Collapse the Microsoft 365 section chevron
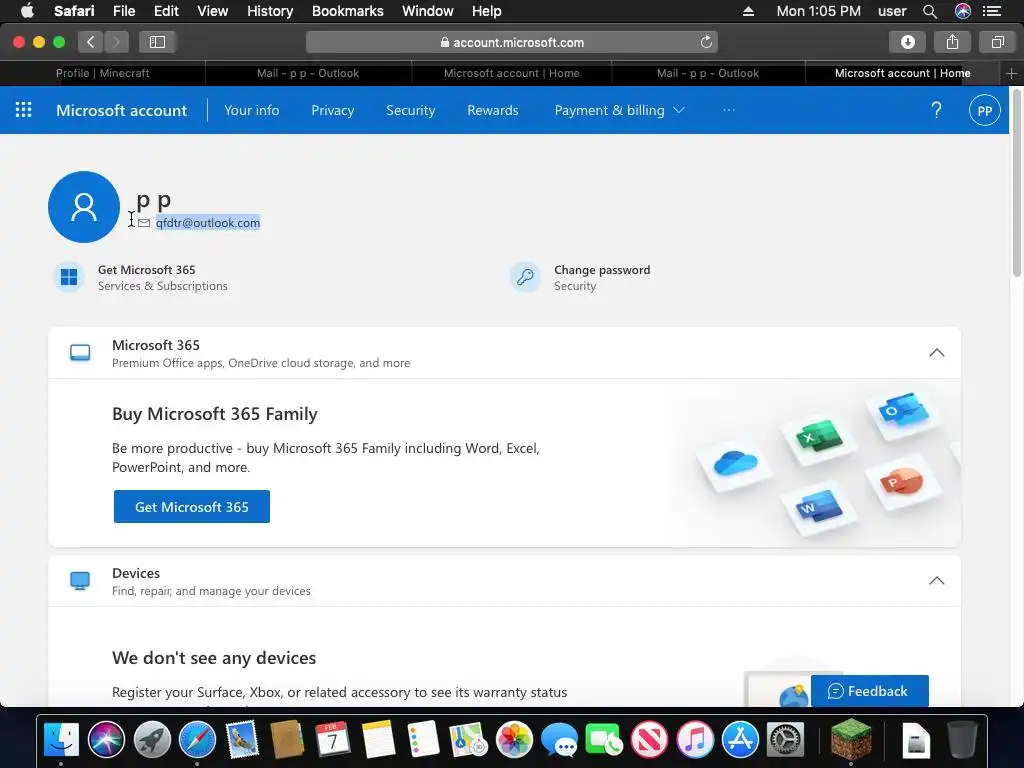This screenshot has height=768, width=1024. click(936, 353)
